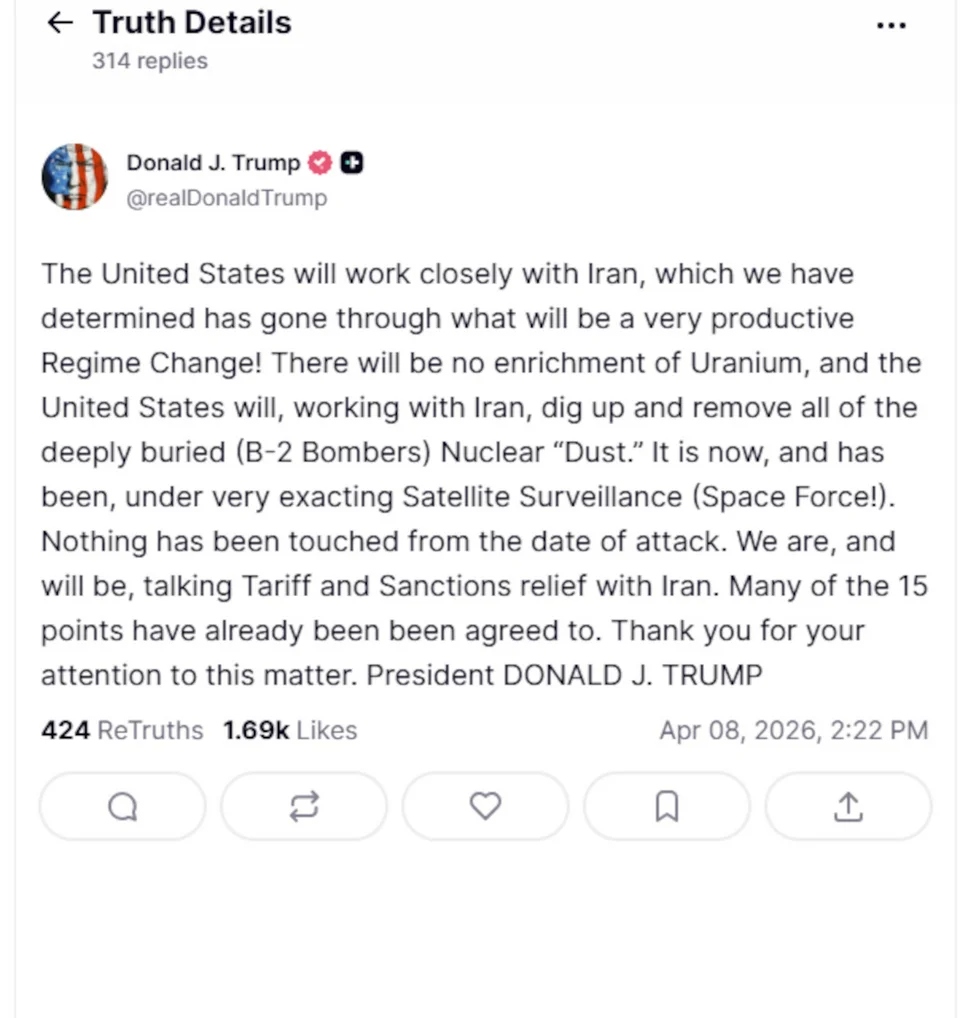
Task: Open Donald J. Trump profile name
Action: [213, 162]
